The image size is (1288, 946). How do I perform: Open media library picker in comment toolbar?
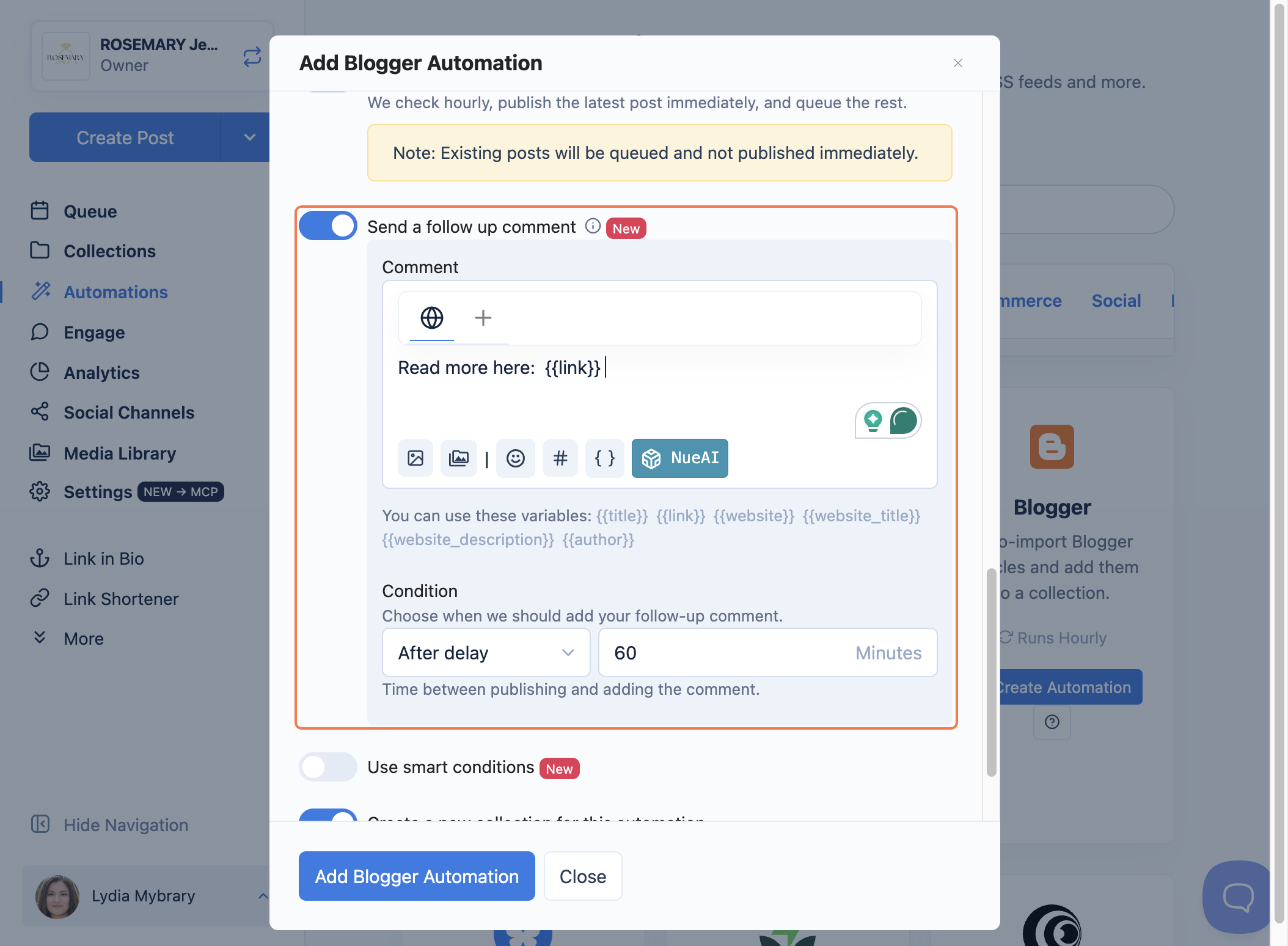pyautogui.click(x=459, y=458)
